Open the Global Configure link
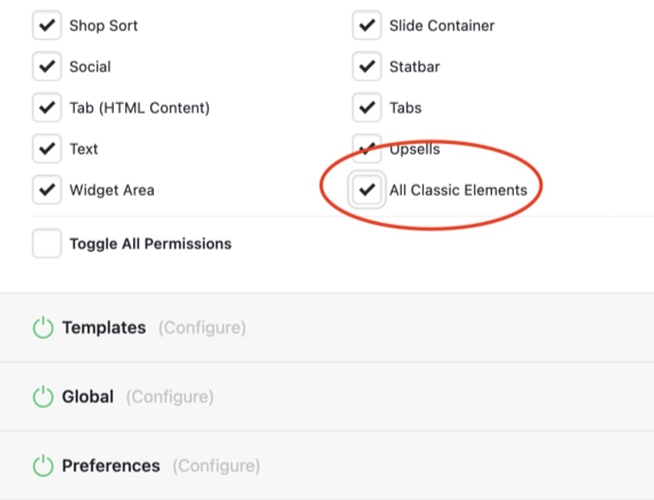The height and width of the screenshot is (500, 654). coord(170,397)
